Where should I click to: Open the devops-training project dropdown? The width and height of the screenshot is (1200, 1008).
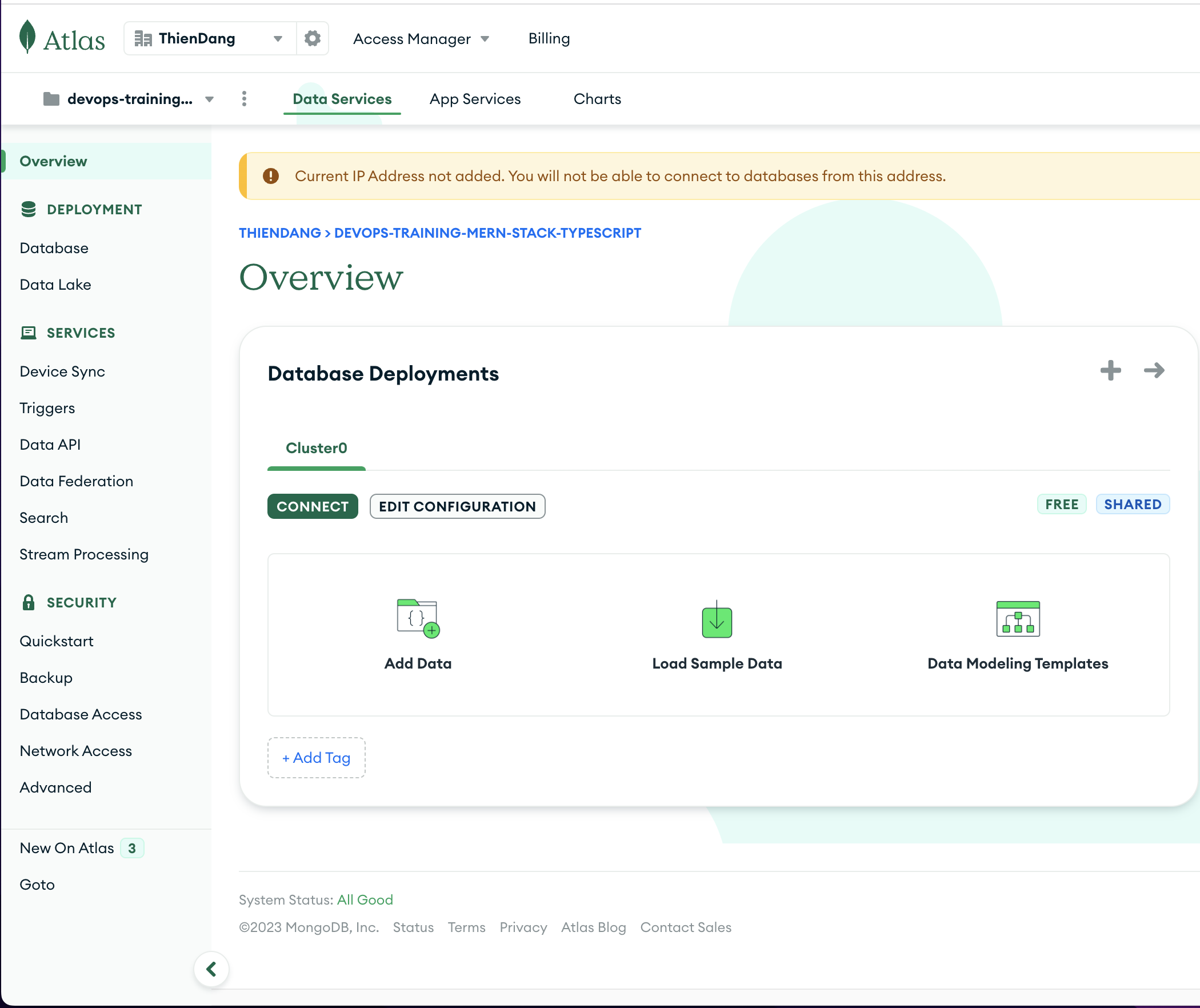tap(129, 99)
